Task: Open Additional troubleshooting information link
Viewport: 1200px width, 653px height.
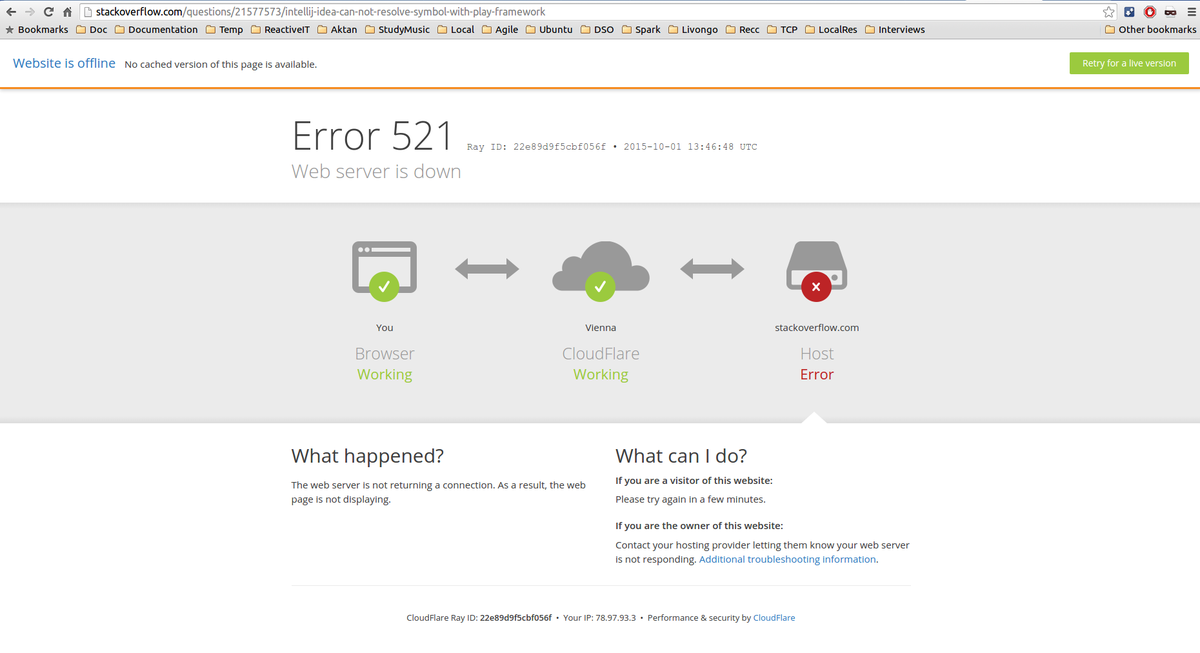Action: coord(788,559)
